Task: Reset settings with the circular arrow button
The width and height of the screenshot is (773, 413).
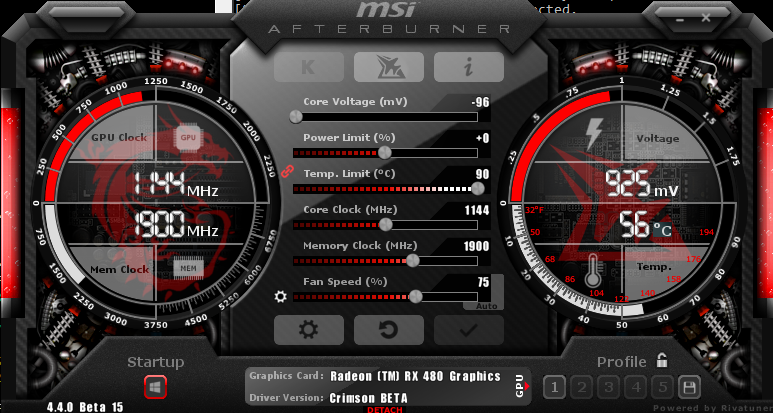Action: (388, 330)
